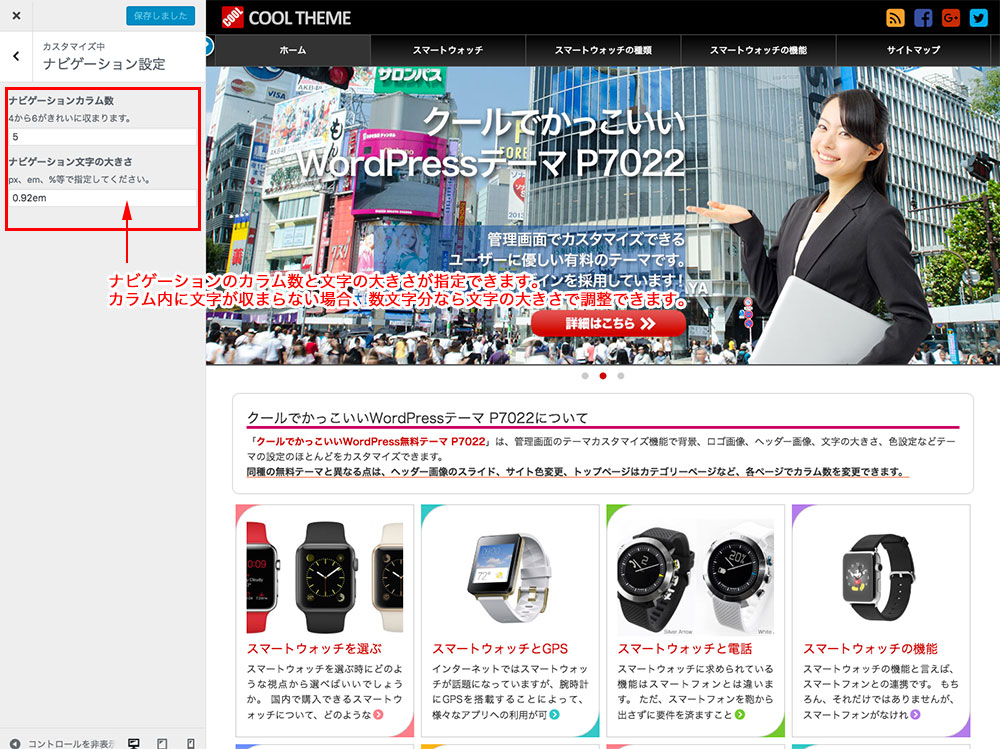Select the サイトマップ navigation tab

[x=913, y=50]
